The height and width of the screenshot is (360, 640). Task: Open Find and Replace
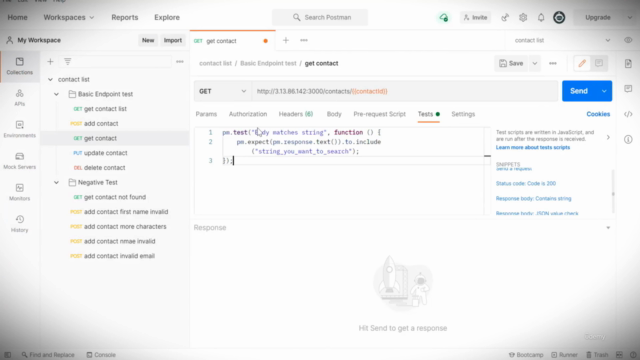(48, 355)
